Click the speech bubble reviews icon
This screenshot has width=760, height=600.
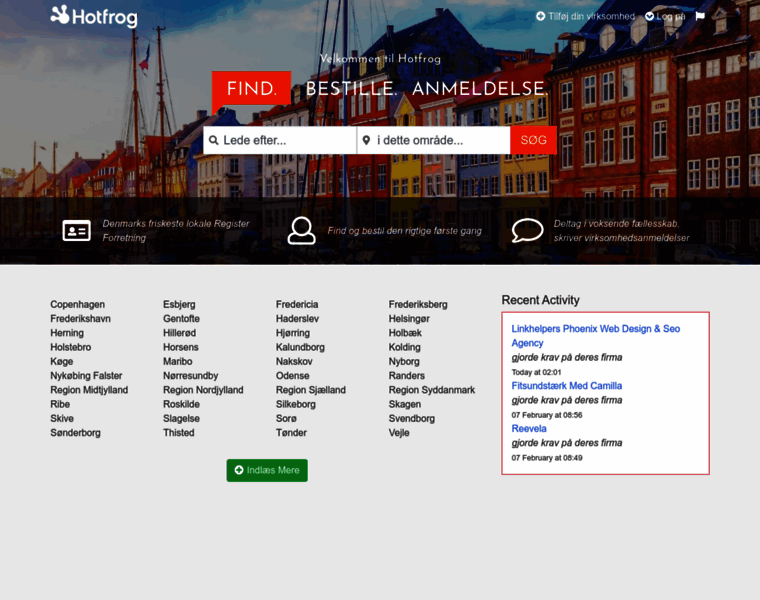(527, 231)
